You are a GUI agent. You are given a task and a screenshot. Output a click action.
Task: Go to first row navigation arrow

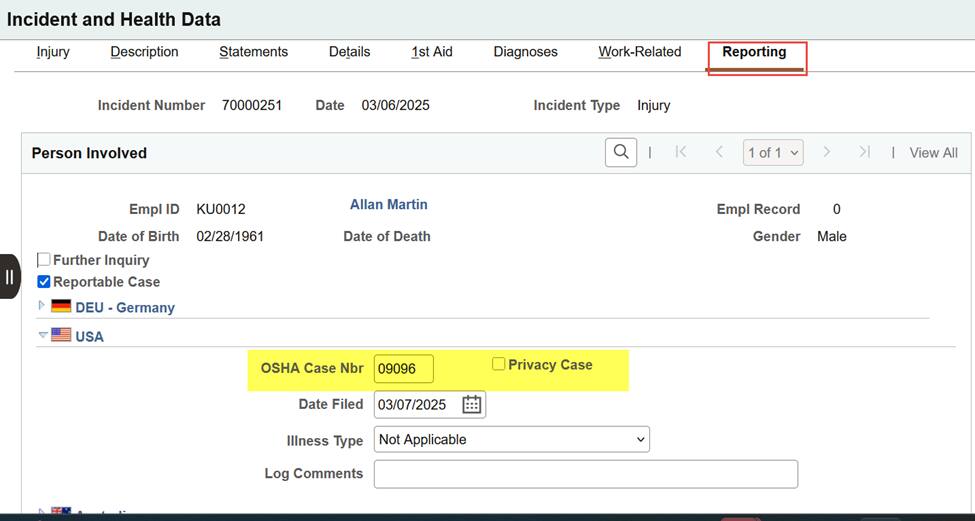(681, 152)
